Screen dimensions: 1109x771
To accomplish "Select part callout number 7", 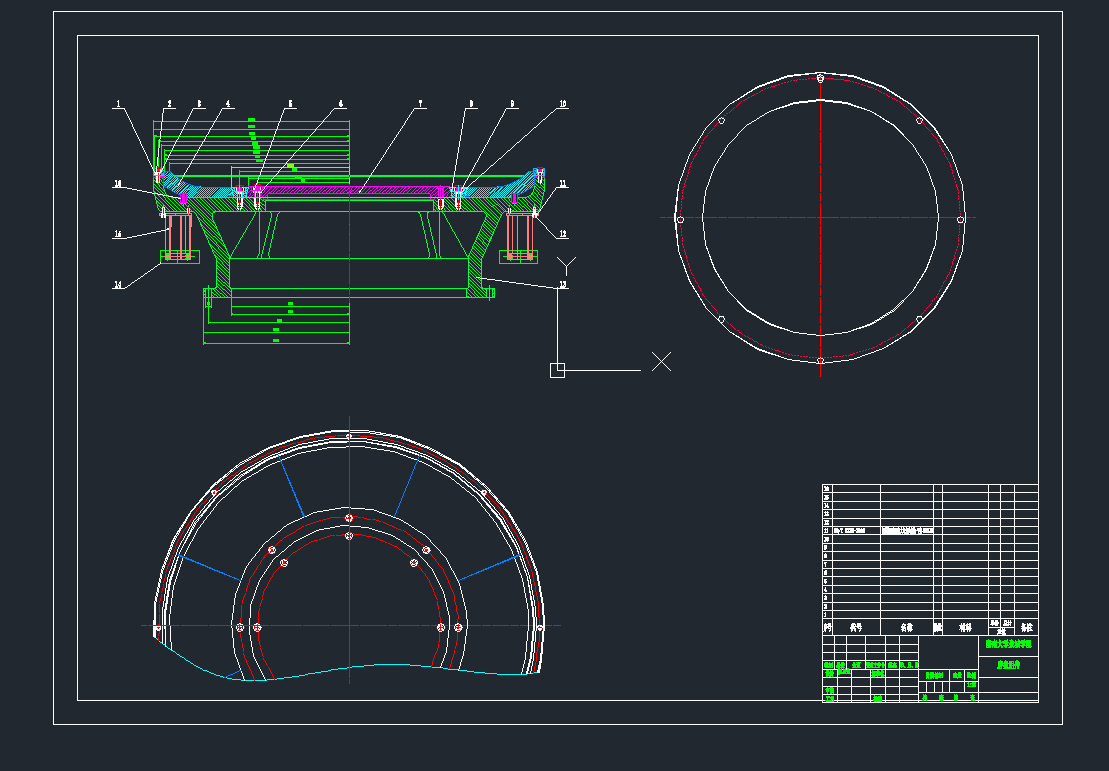I will [420, 104].
